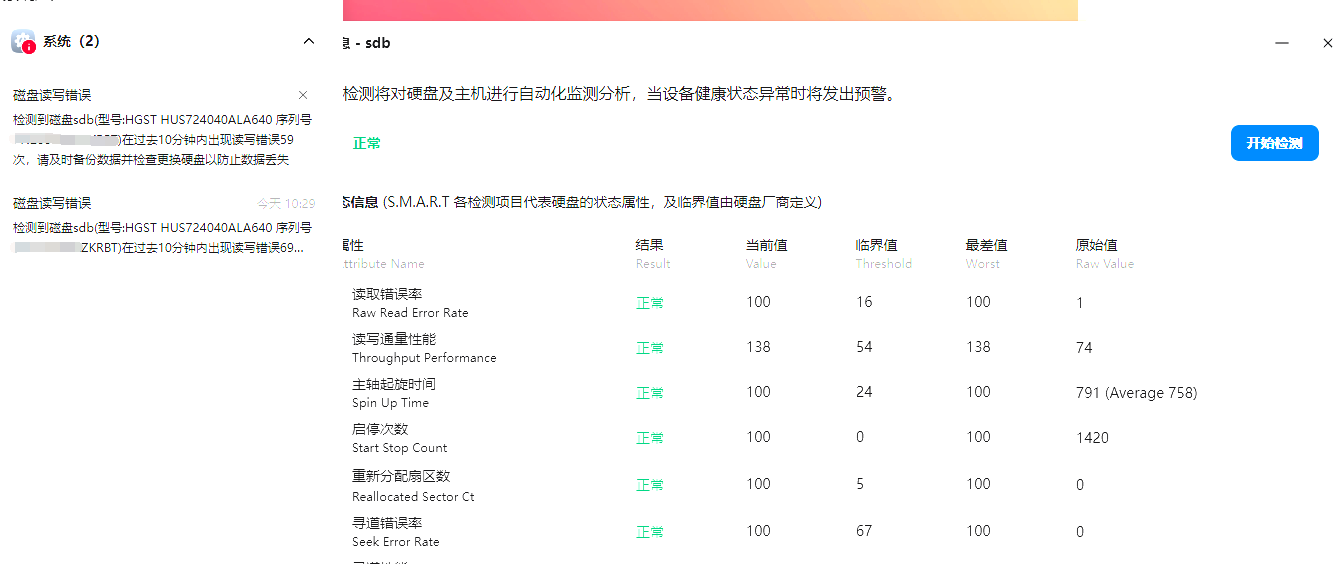
Task: Click the threshold value 54
Action: [x=864, y=347]
